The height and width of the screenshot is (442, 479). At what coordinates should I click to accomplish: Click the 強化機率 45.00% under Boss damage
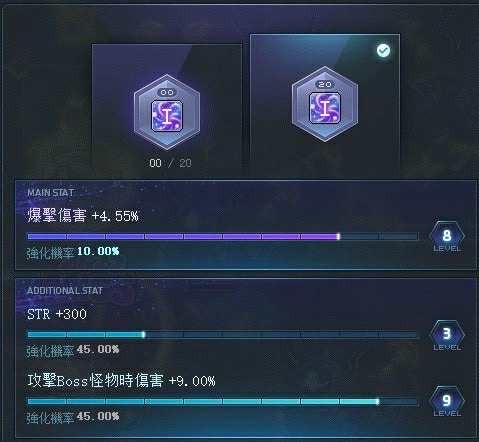coord(73,417)
